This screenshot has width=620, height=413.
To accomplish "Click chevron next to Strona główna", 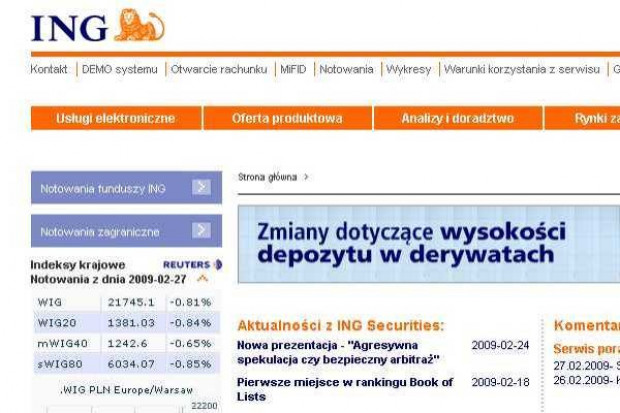I will point(306,177).
